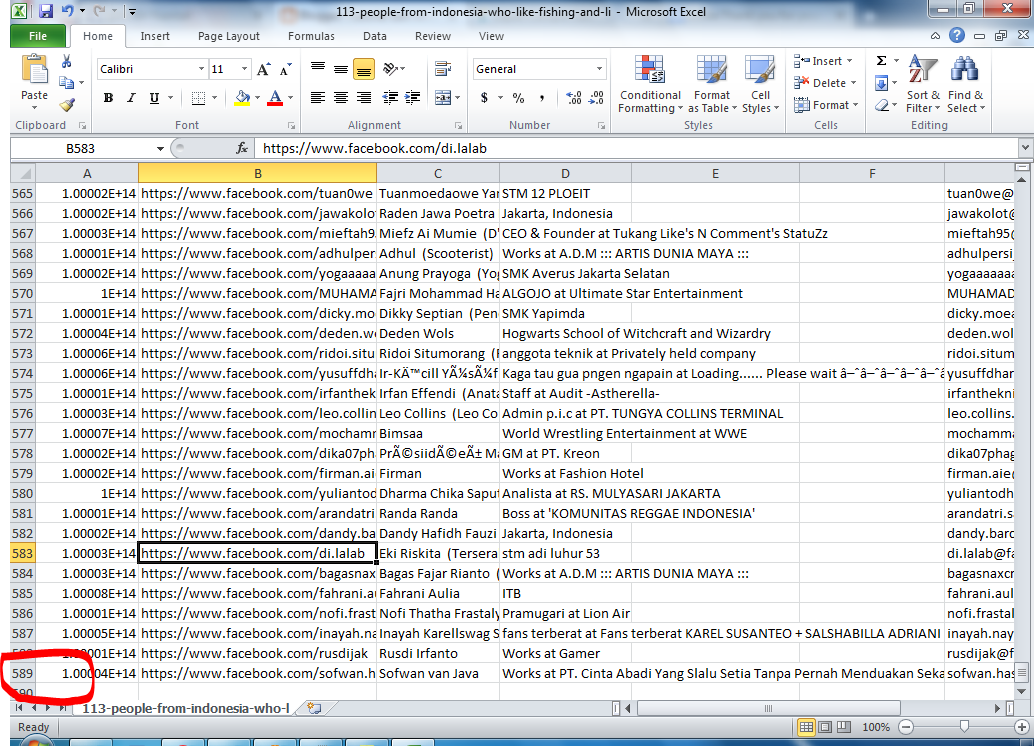Toggle Bold formatting

pyautogui.click(x=108, y=98)
